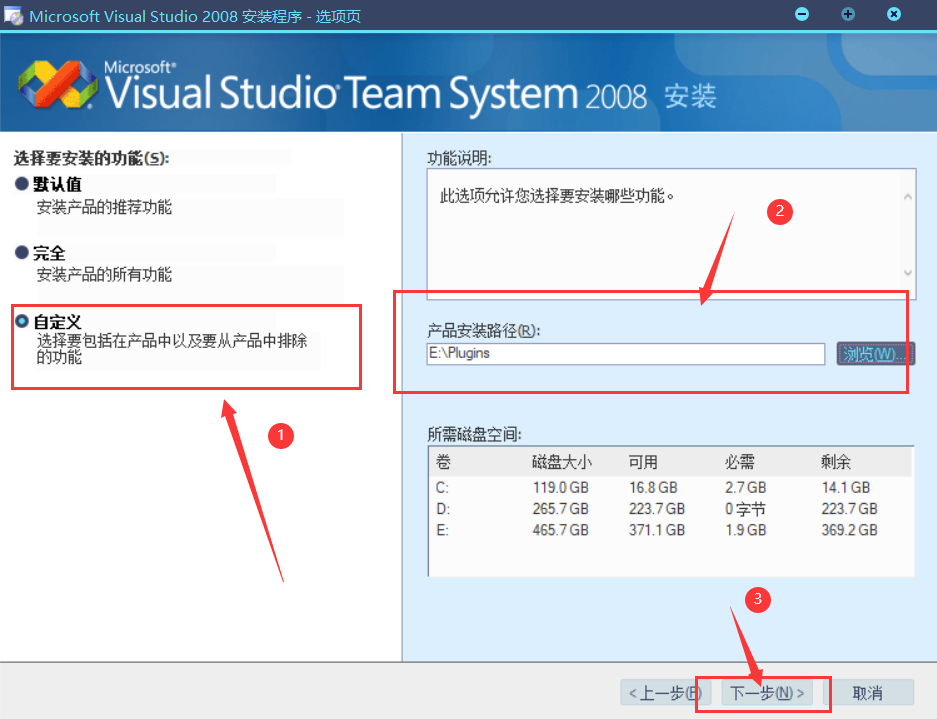Select the 自定义 radio button
This screenshot has width=937, height=719.
(22, 322)
